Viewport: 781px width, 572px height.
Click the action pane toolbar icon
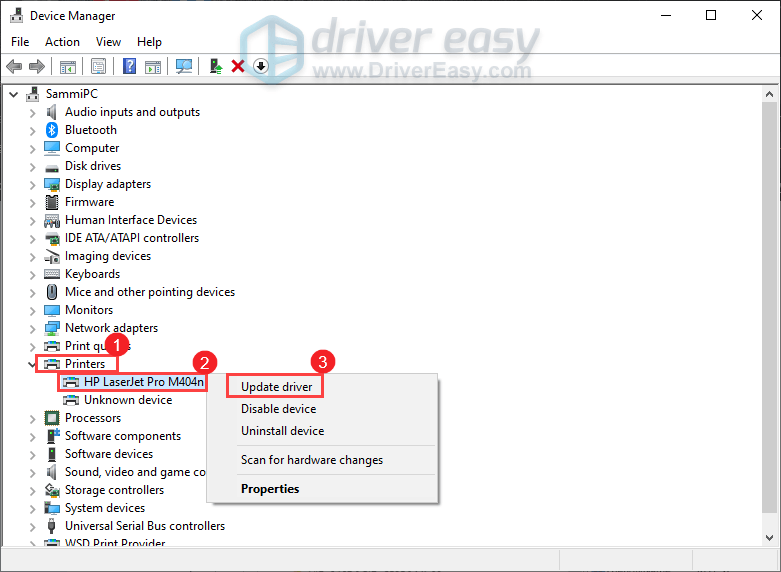point(153,66)
